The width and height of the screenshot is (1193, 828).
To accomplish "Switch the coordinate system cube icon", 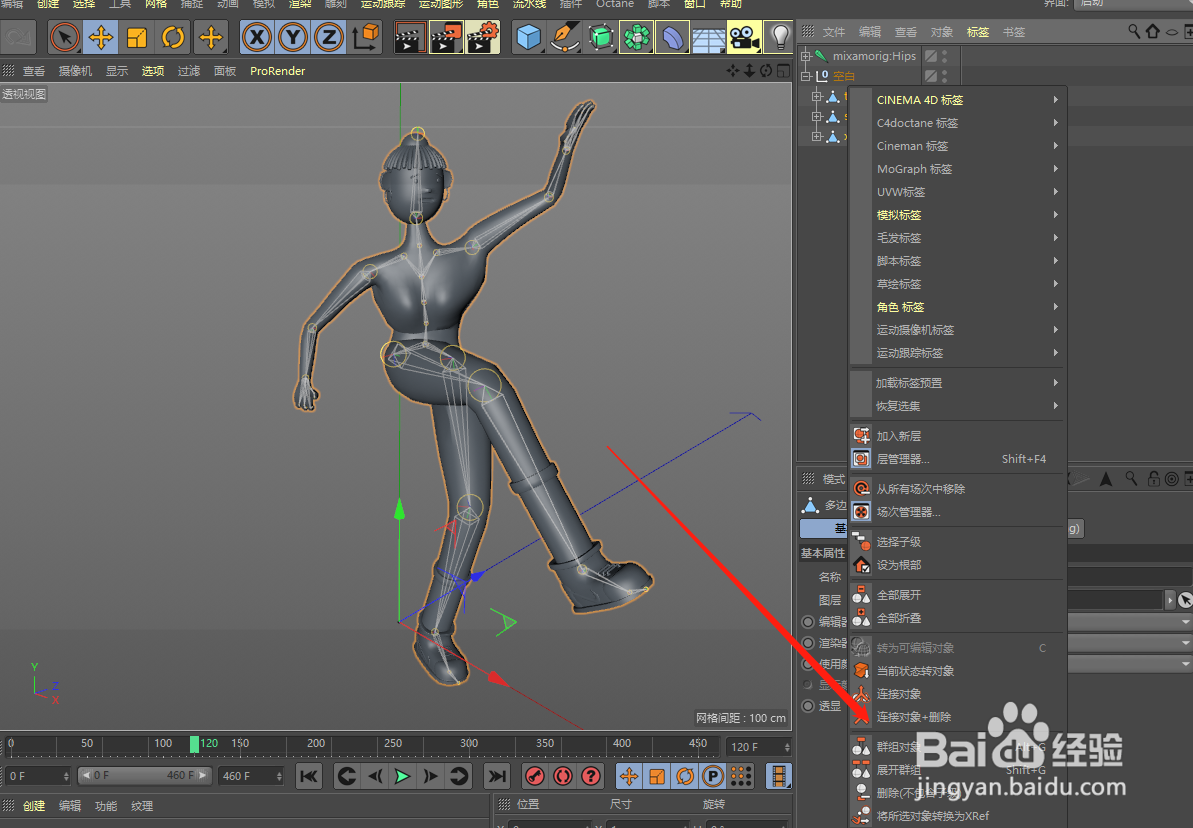I will 366,37.
